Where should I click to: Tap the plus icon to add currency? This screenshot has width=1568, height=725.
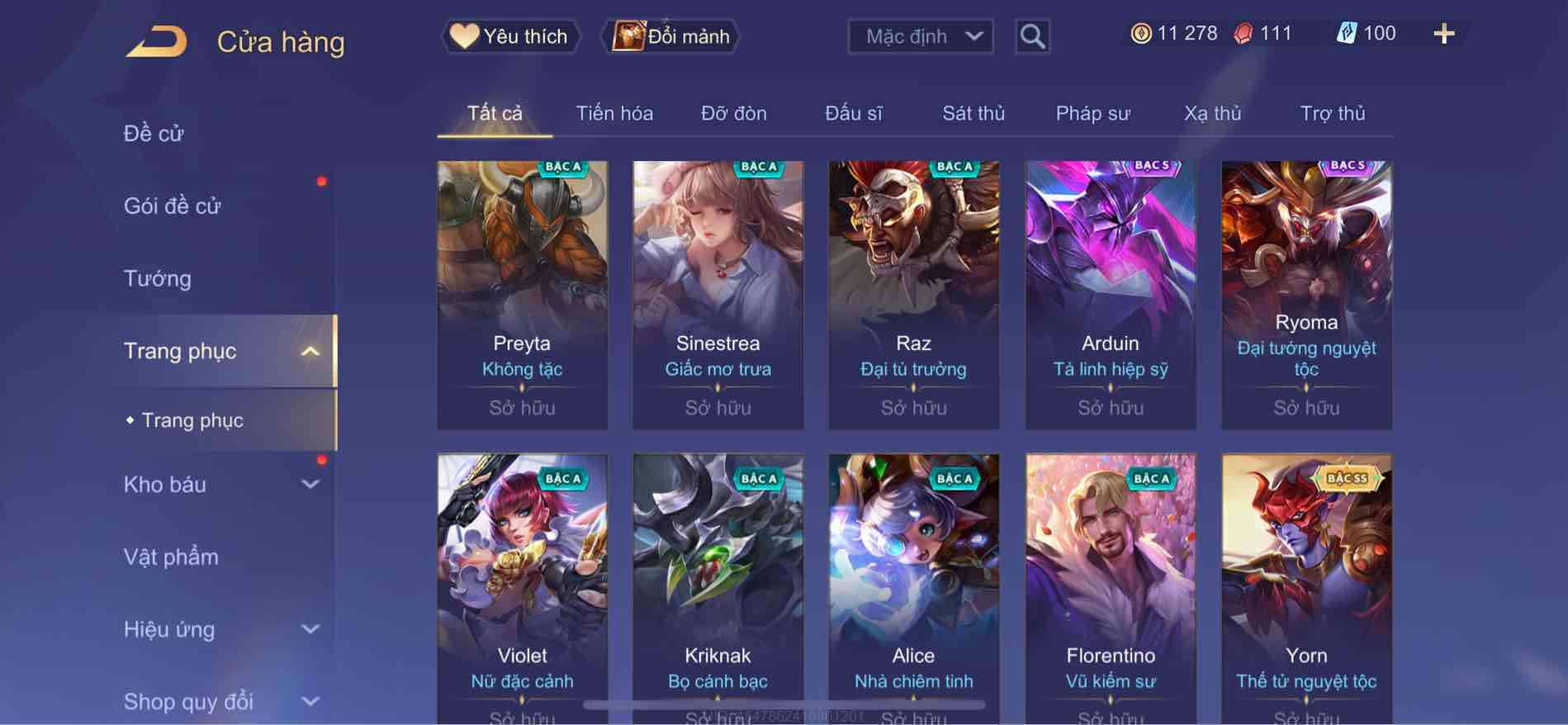[x=1443, y=34]
